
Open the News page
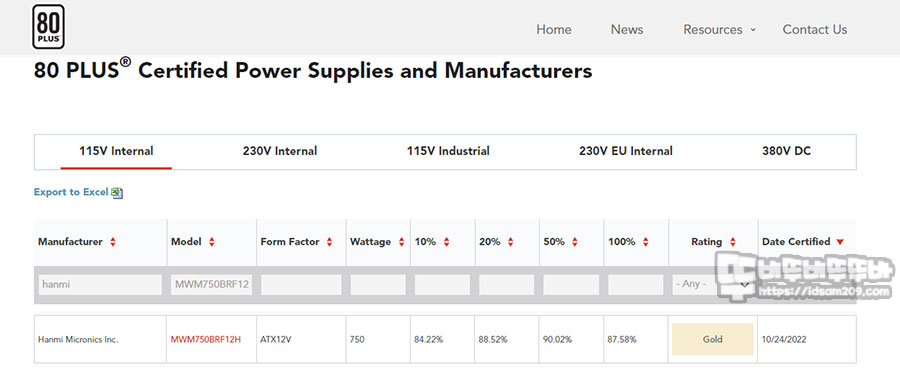pyautogui.click(x=627, y=29)
